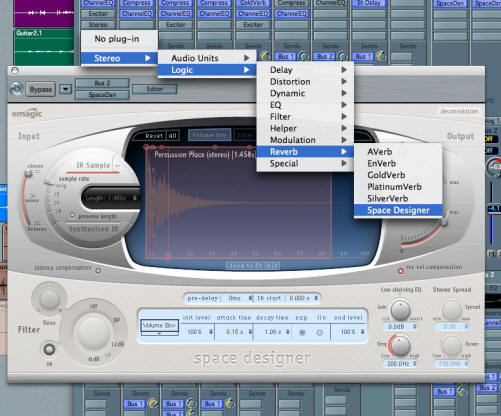
Task: Open the Dynamic plug-in category
Action: [305, 93]
